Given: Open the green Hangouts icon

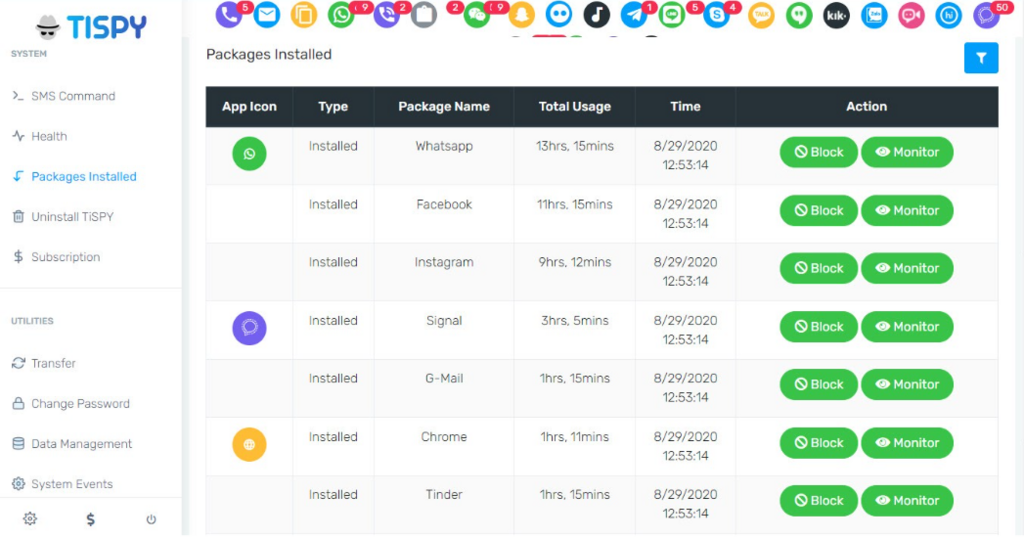Looking at the screenshot, I should coord(799,14).
